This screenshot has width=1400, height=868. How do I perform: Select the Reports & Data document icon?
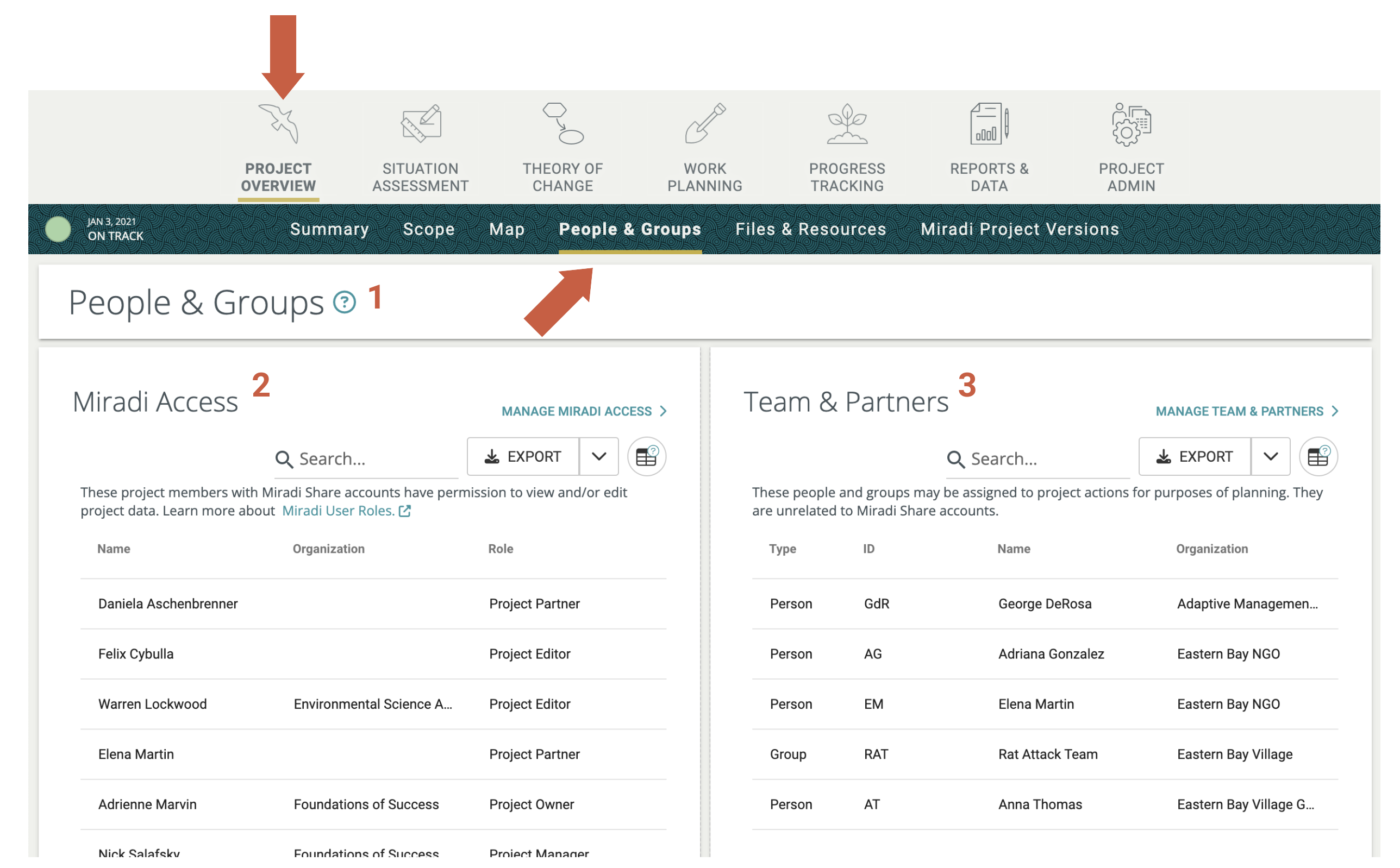pyautogui.click(x=988, y=122)
